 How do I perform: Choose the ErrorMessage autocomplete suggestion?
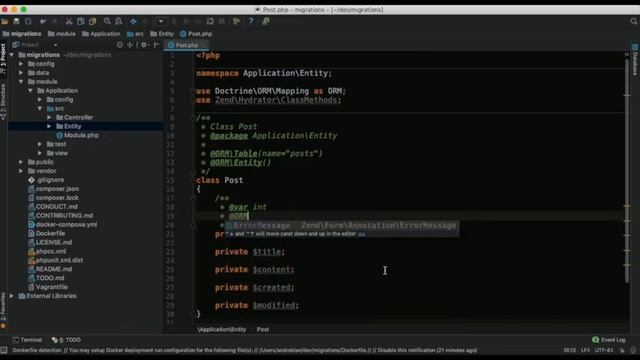[342, 225]
